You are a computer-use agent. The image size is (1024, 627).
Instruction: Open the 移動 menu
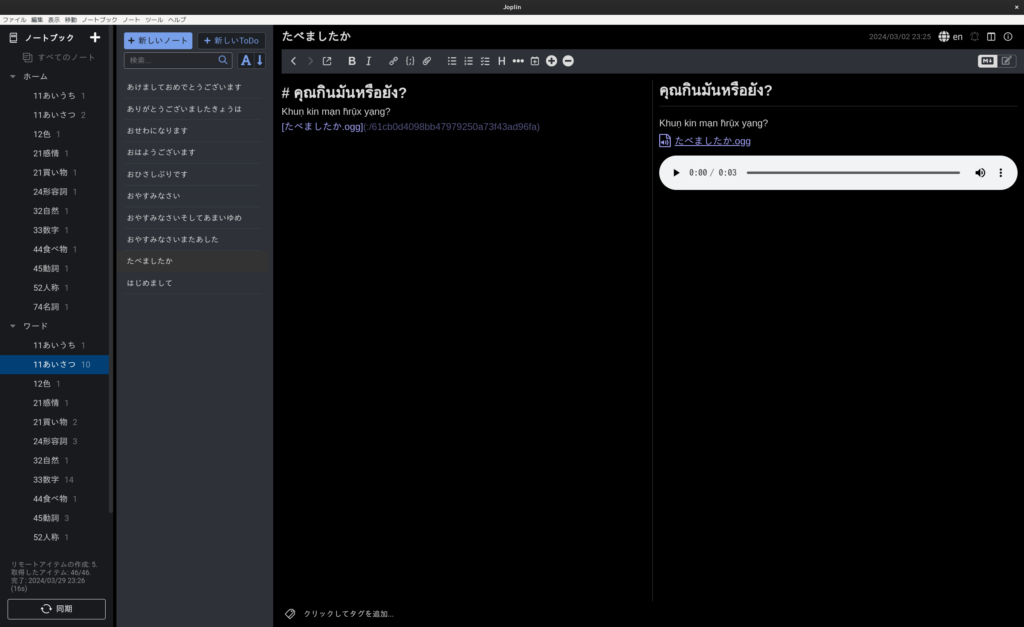click(x=71, y=20)
